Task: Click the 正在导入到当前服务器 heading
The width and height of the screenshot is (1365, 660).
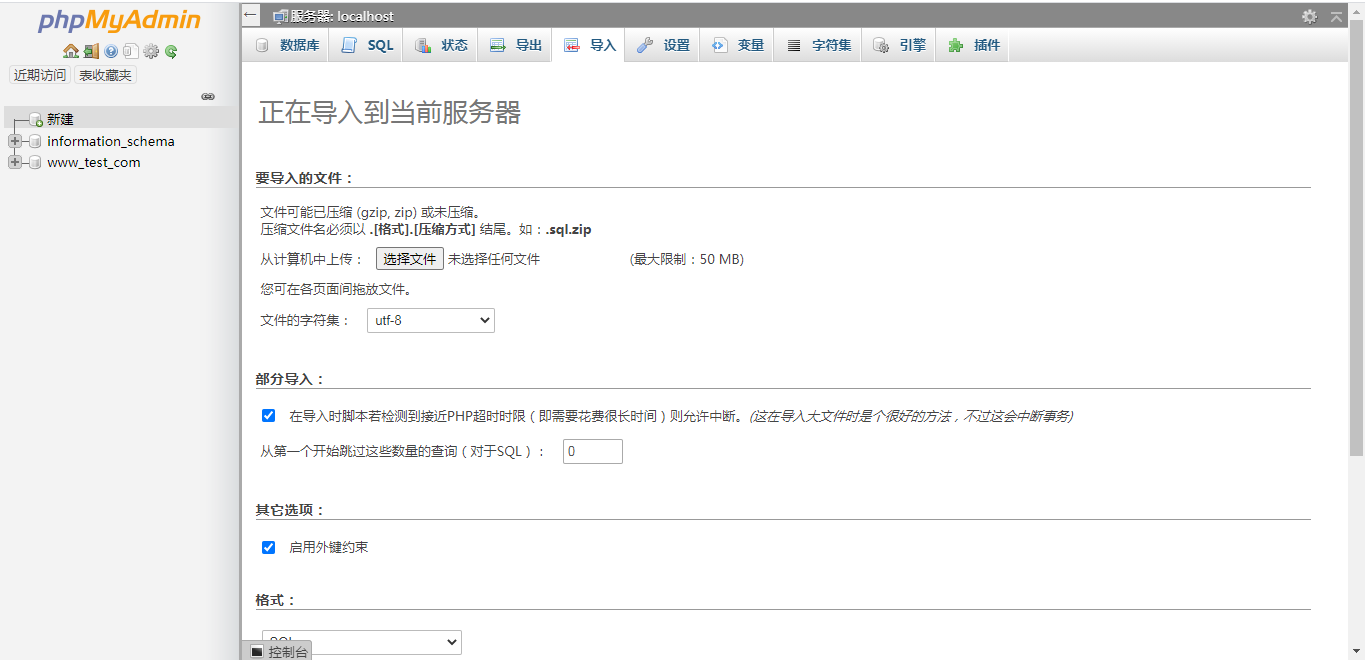Action: pos(390,112)
